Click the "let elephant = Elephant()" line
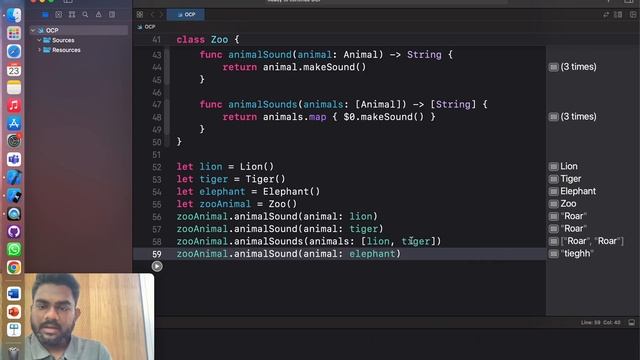 (248, 191)
